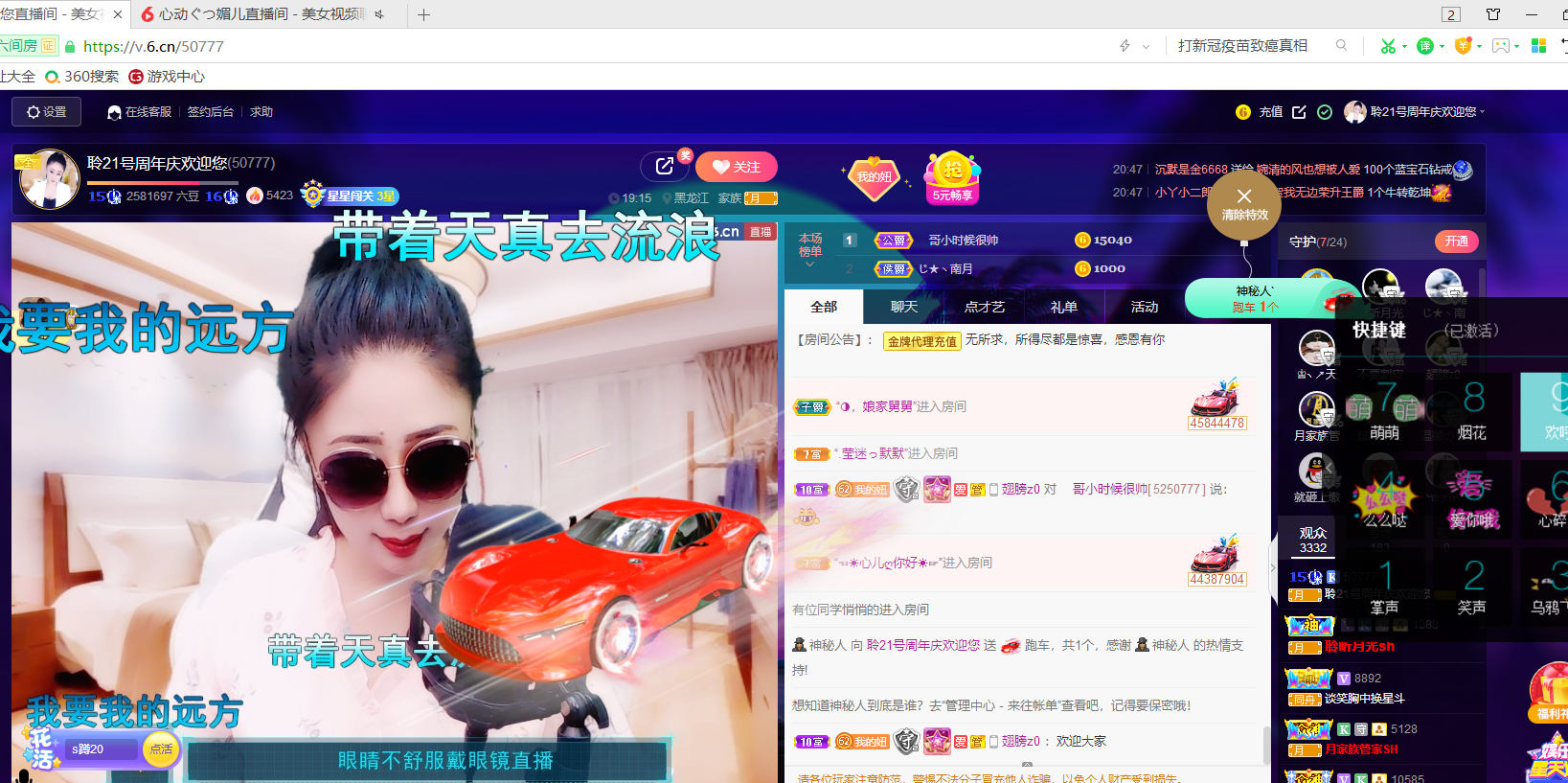The image size is (1568, 783).
Task: Click audience member 月家族管家SH
Action: (x=1361, y=749)
